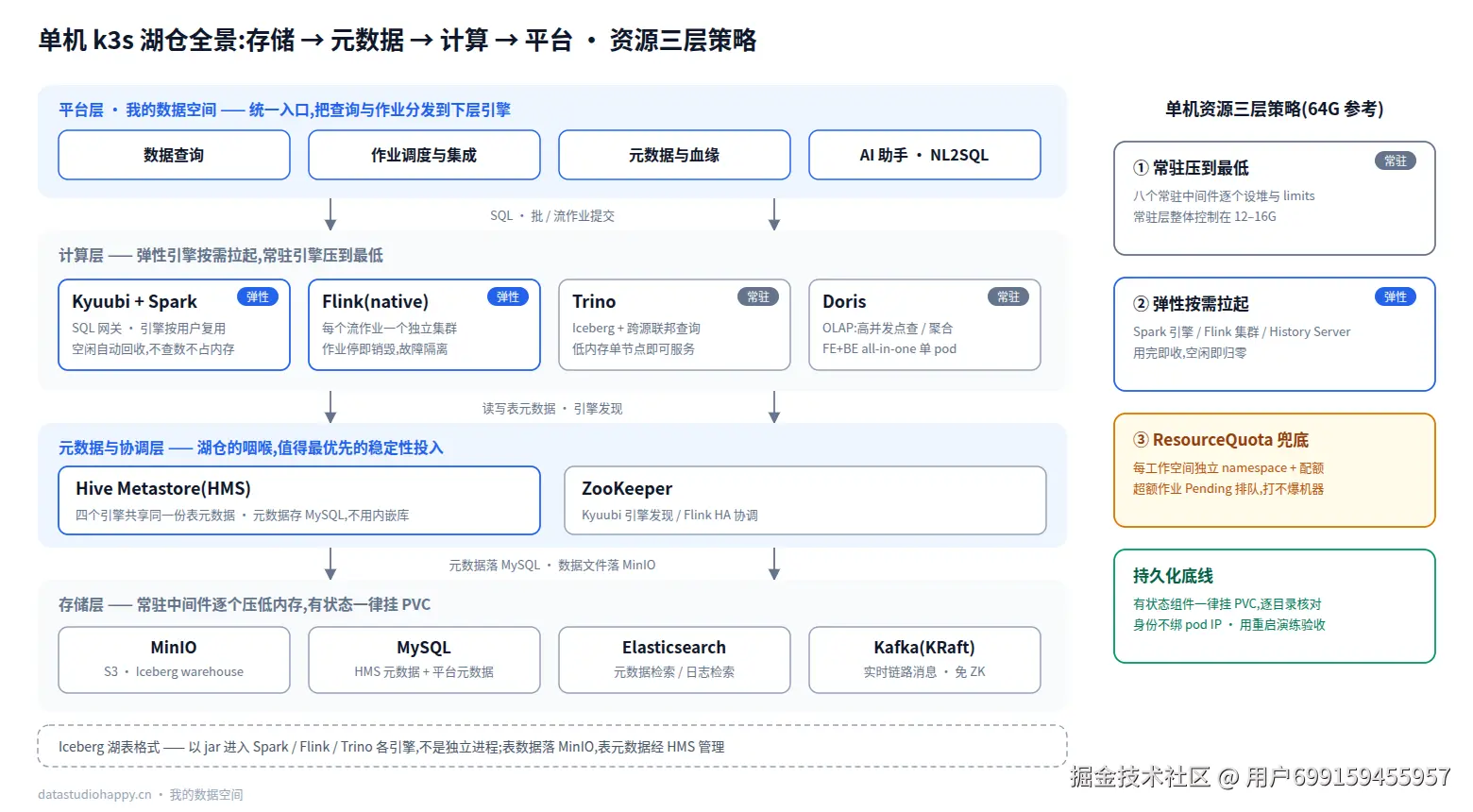Open the ZooKeeper card
This screenshot has height=812, width=1473.
(805, 500)
